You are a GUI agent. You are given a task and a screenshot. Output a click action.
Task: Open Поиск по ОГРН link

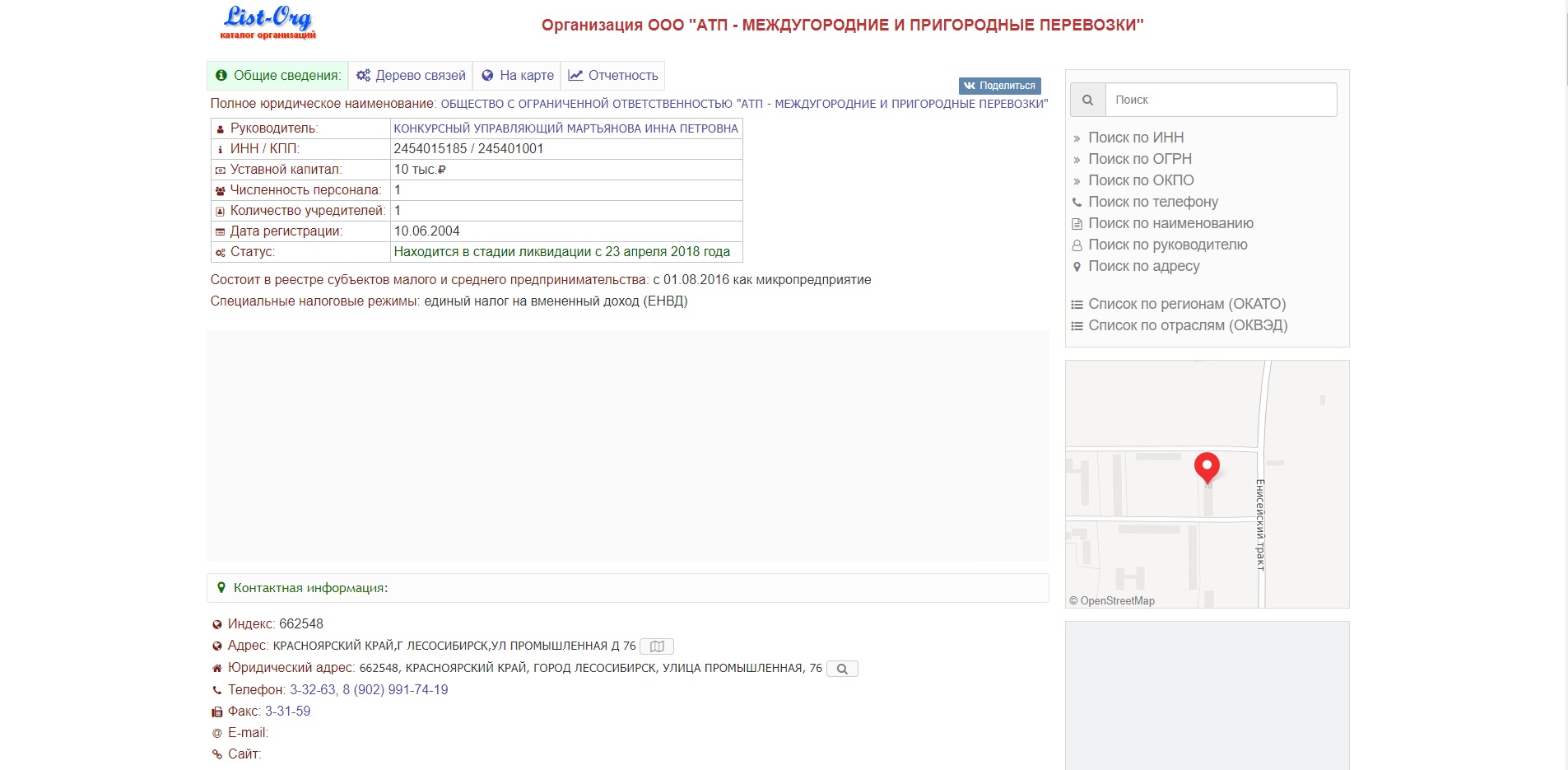1140,159
